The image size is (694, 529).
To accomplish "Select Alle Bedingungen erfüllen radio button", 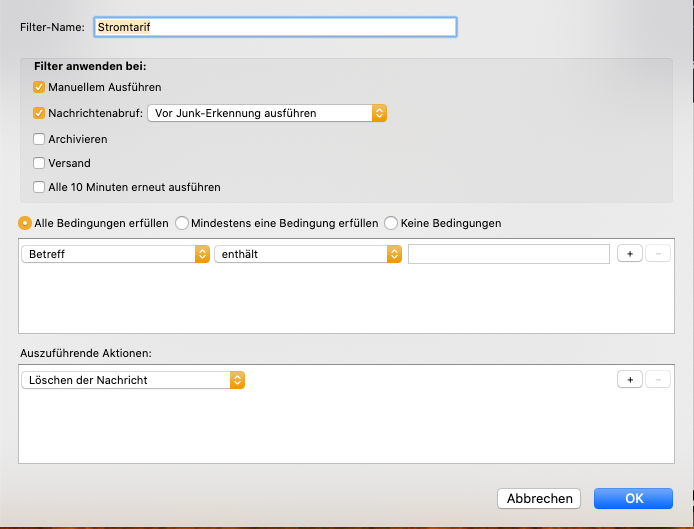I will 25,223.
